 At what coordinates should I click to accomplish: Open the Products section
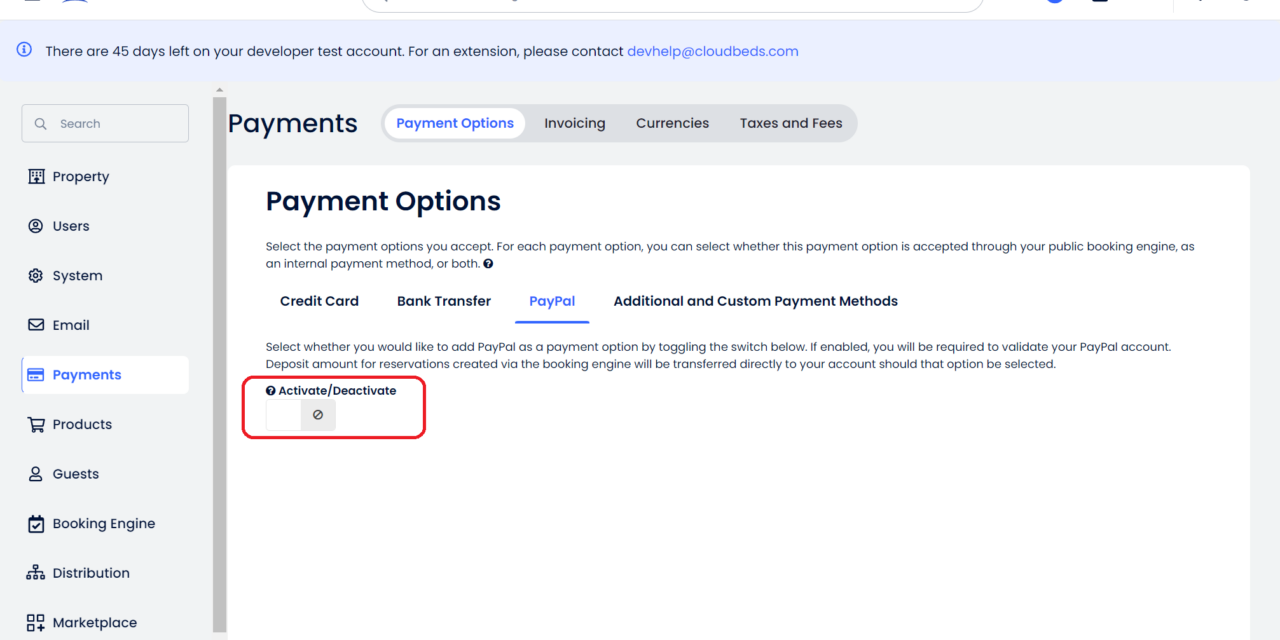pos(81,424)
